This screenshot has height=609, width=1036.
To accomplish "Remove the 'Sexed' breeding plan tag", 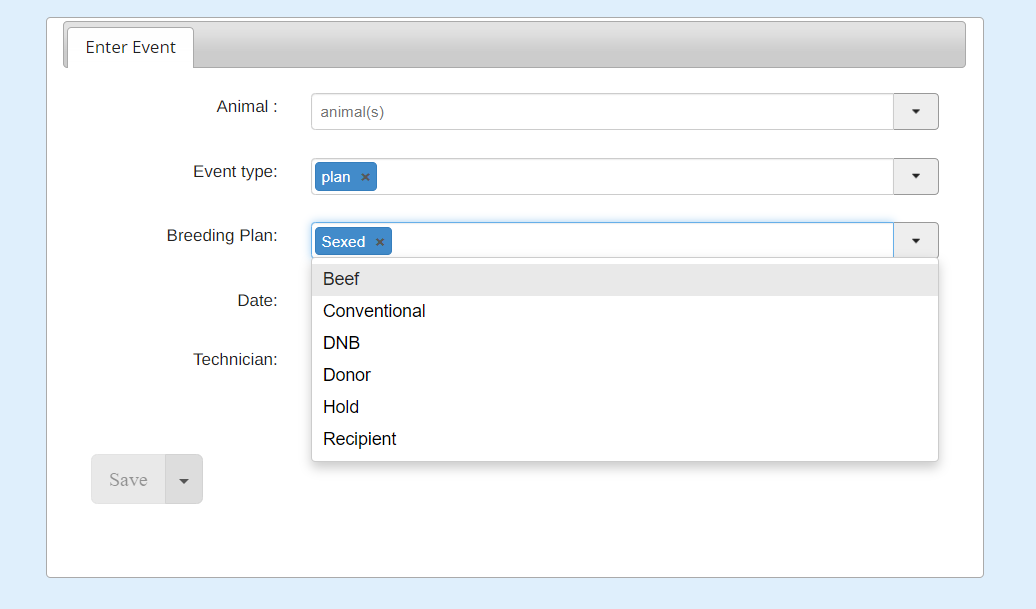I will [380, 242].
